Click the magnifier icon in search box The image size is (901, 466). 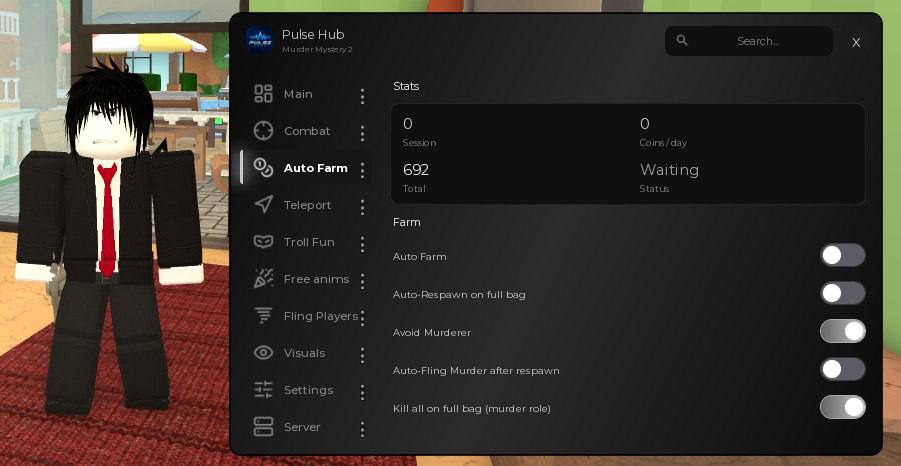(x=682, y=40)
